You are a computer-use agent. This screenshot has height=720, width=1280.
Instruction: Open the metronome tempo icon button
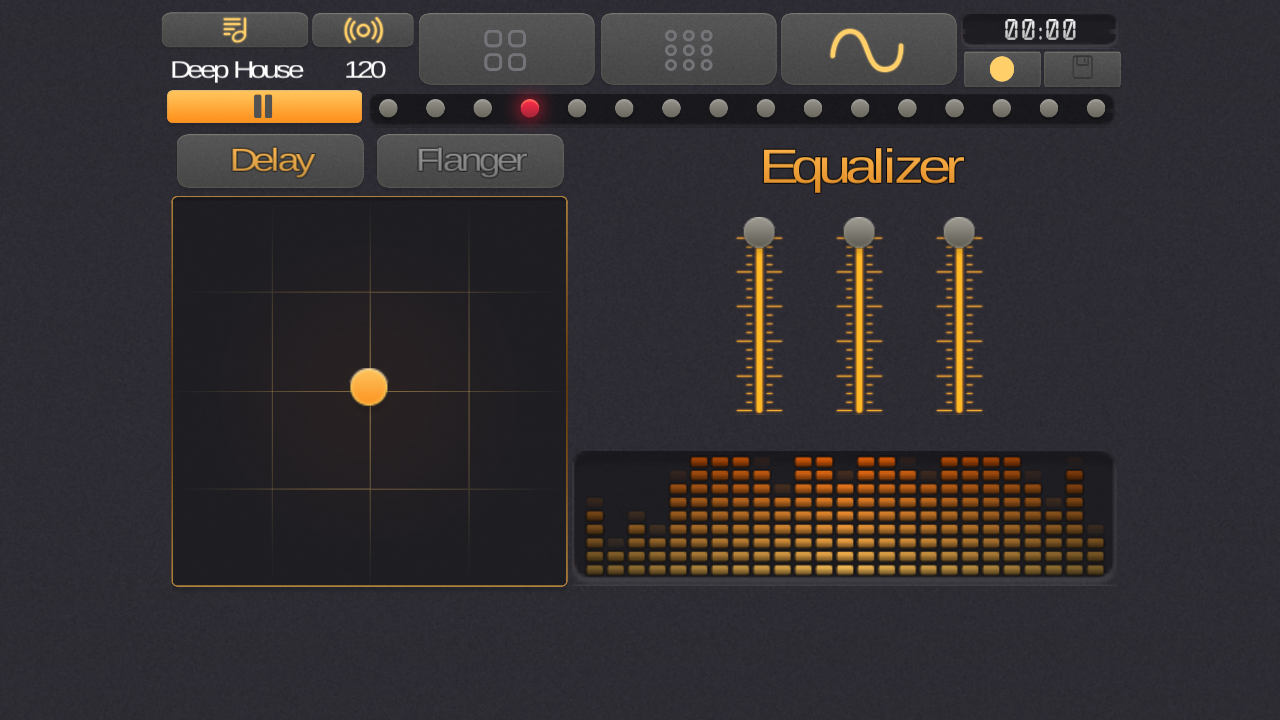363,30
